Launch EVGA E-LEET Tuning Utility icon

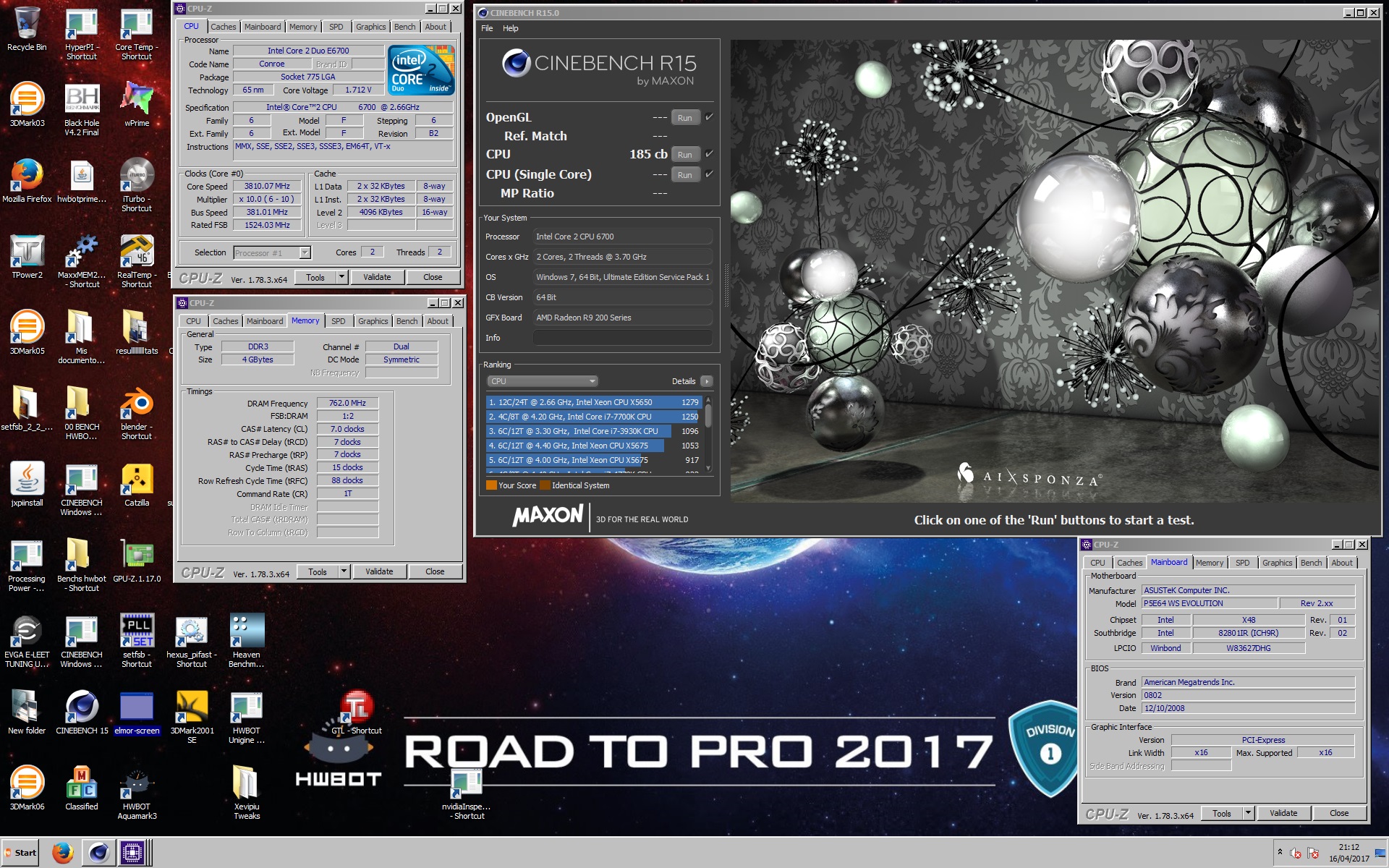click(x=27, y=631)
